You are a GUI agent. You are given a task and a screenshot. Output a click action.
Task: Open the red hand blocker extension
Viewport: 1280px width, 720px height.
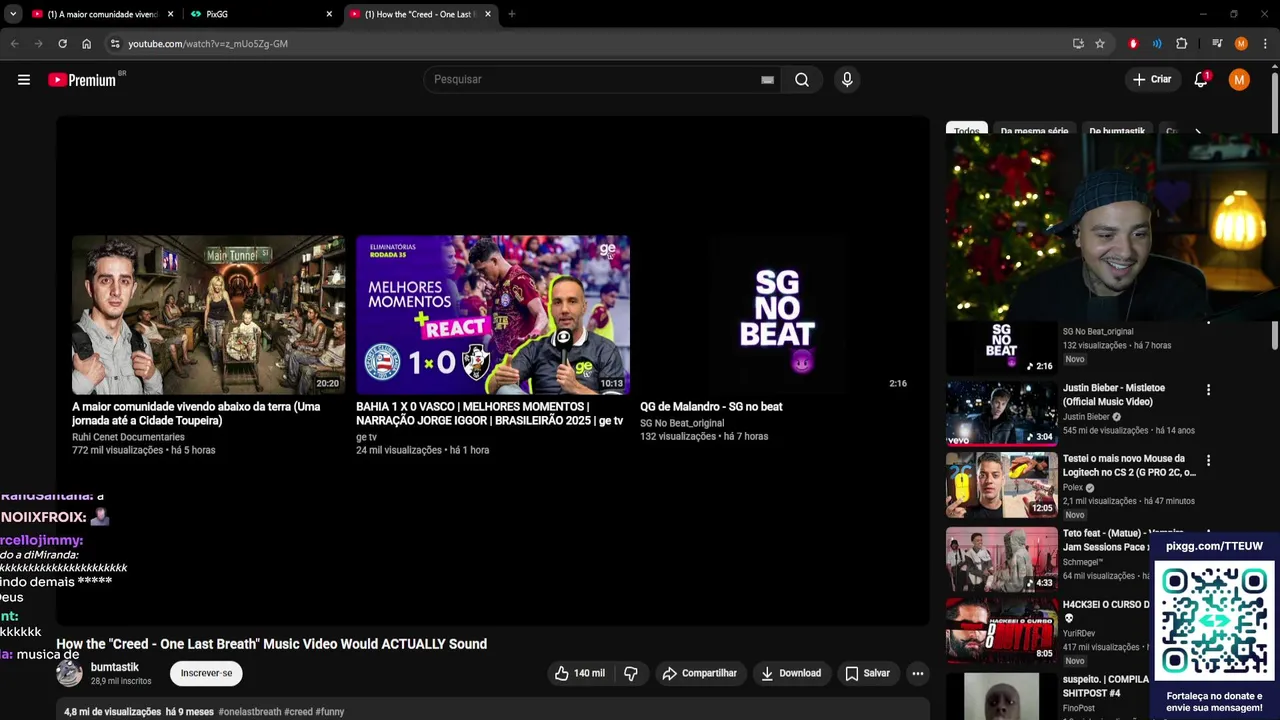[1133, 44]
